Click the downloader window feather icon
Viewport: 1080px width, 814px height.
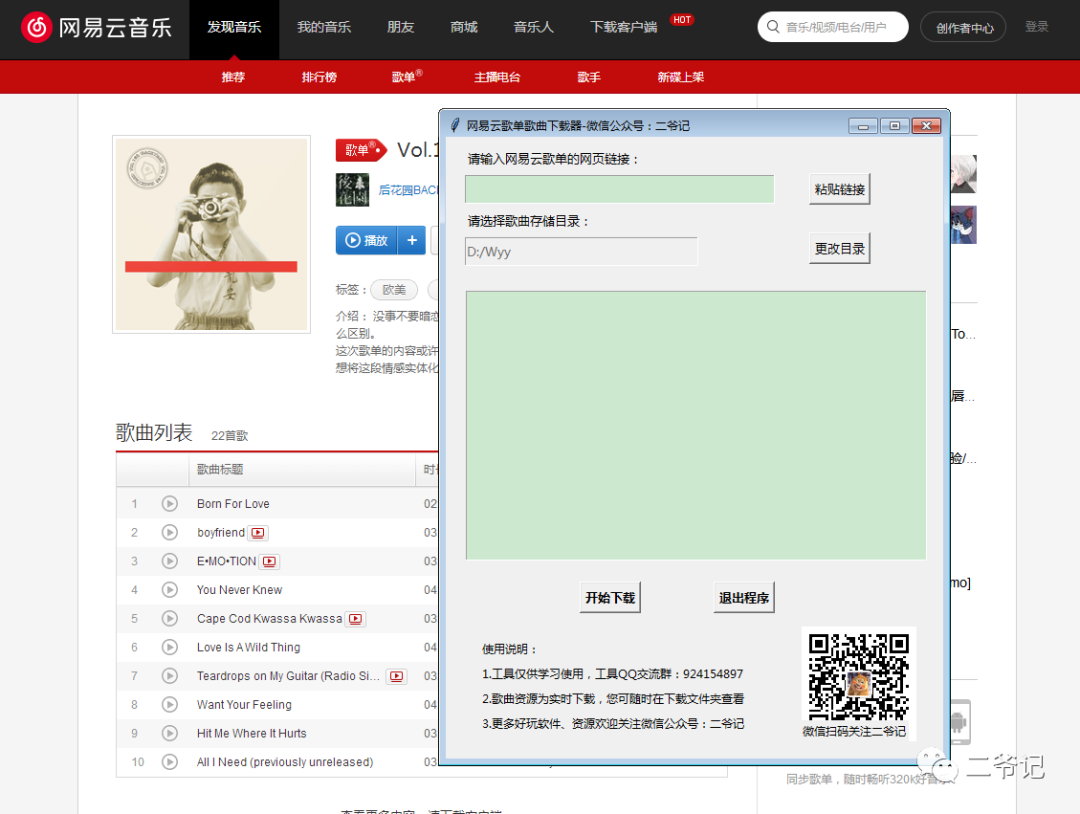point(455,125)
